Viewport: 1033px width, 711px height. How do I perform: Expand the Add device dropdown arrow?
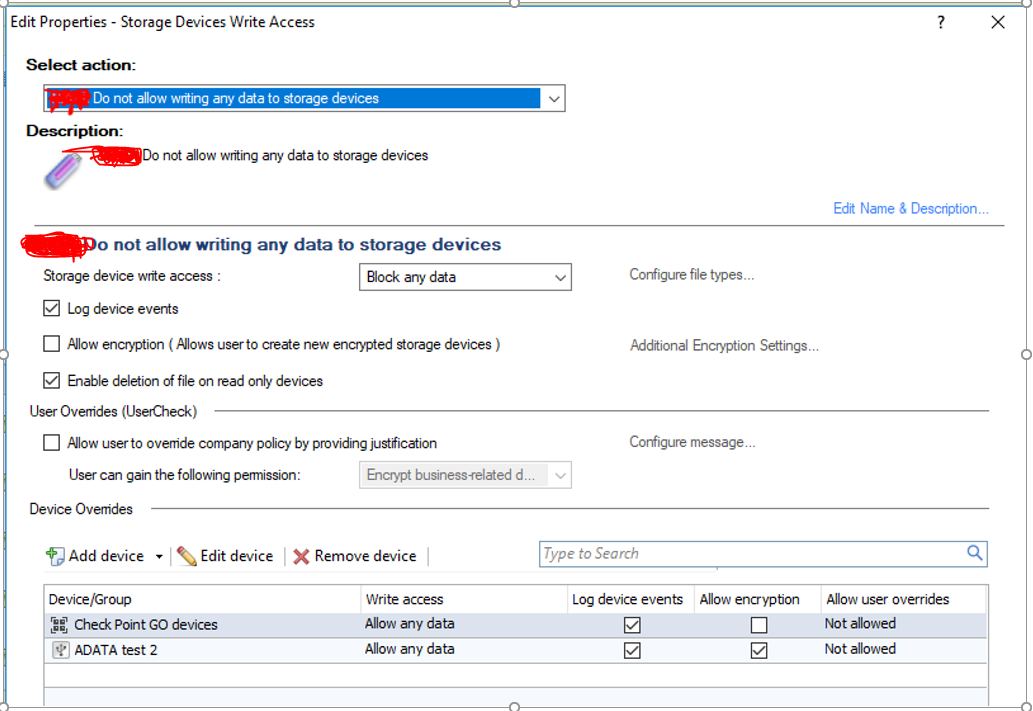pos(160,555)
